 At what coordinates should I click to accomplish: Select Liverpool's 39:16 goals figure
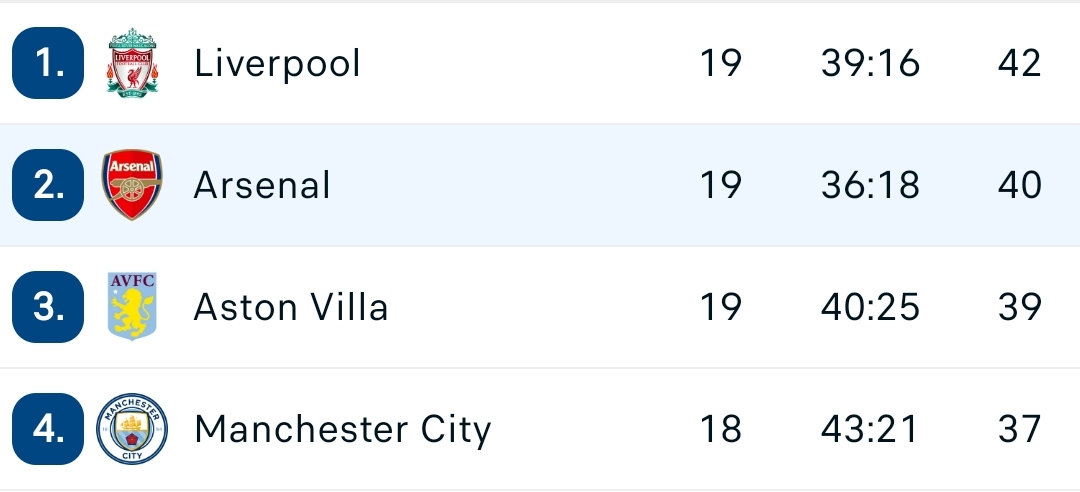pyautogui.click(x=871, y=63)
